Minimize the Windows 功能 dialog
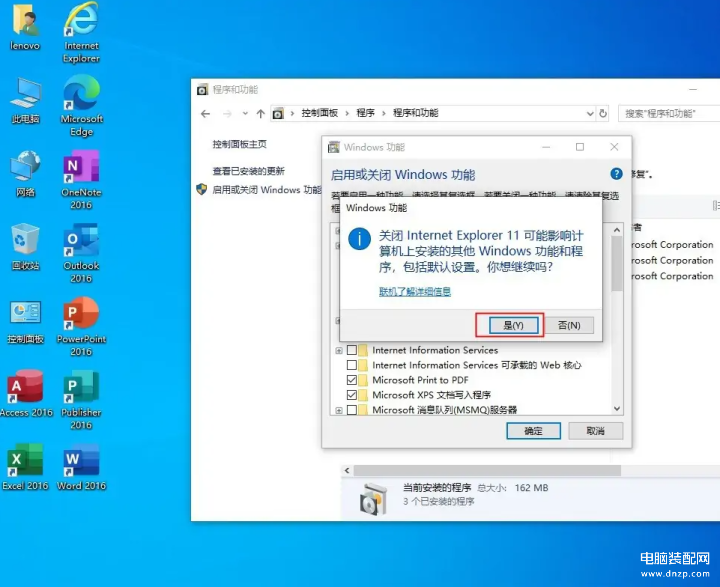 coord(546,147)
